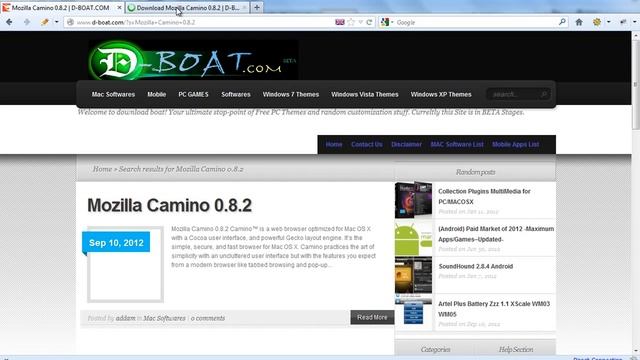This screenshot has width=640, height=360.
Task: Click the vertical scrollbar thumb
Action: (x=636, y=85)
